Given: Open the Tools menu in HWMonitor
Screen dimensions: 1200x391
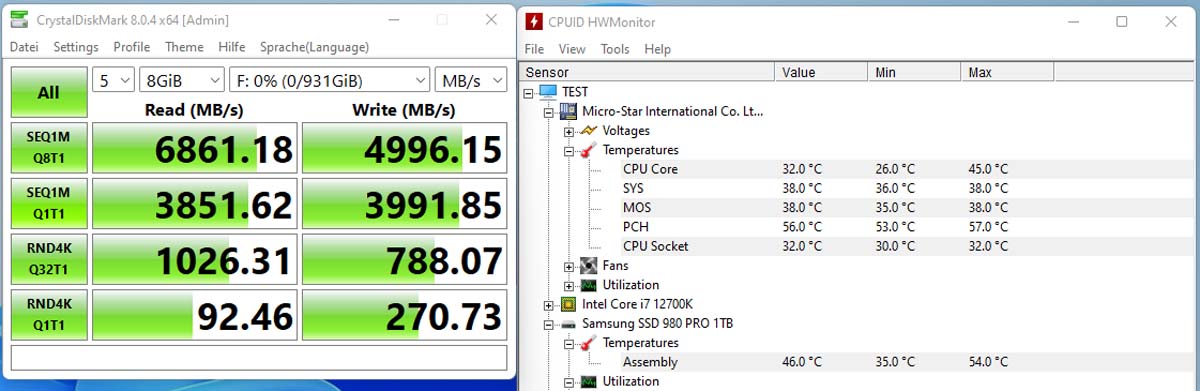Looking at the screenshot, I should (615, 49).
